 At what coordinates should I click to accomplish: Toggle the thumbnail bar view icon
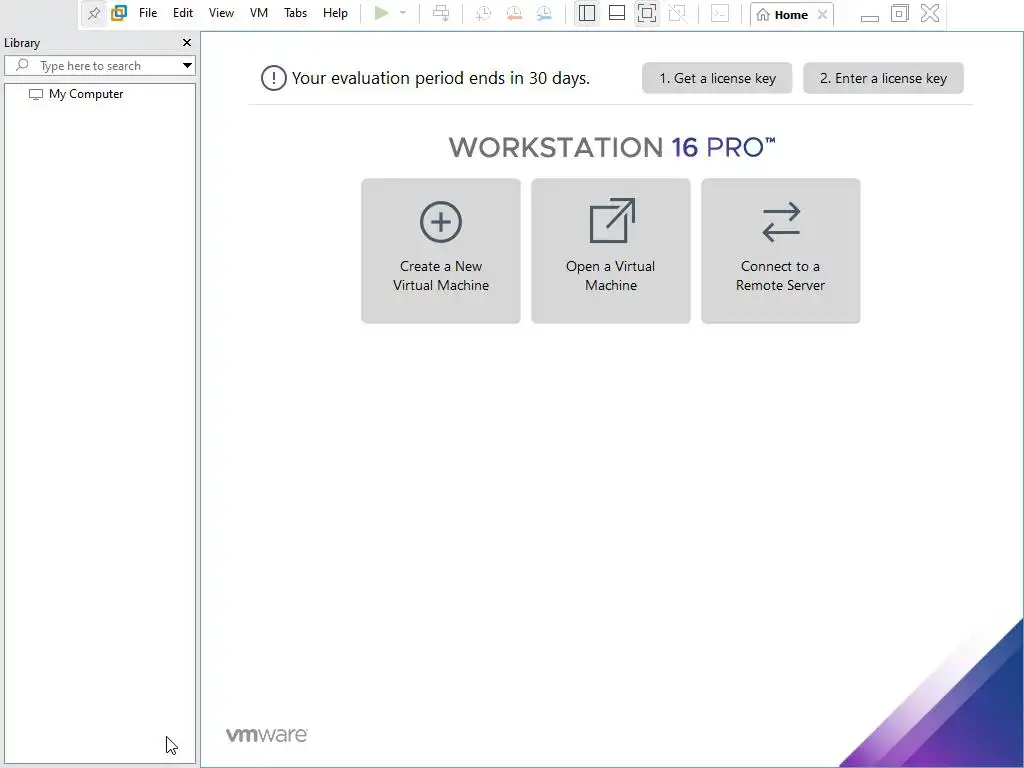tap(616, 13)
